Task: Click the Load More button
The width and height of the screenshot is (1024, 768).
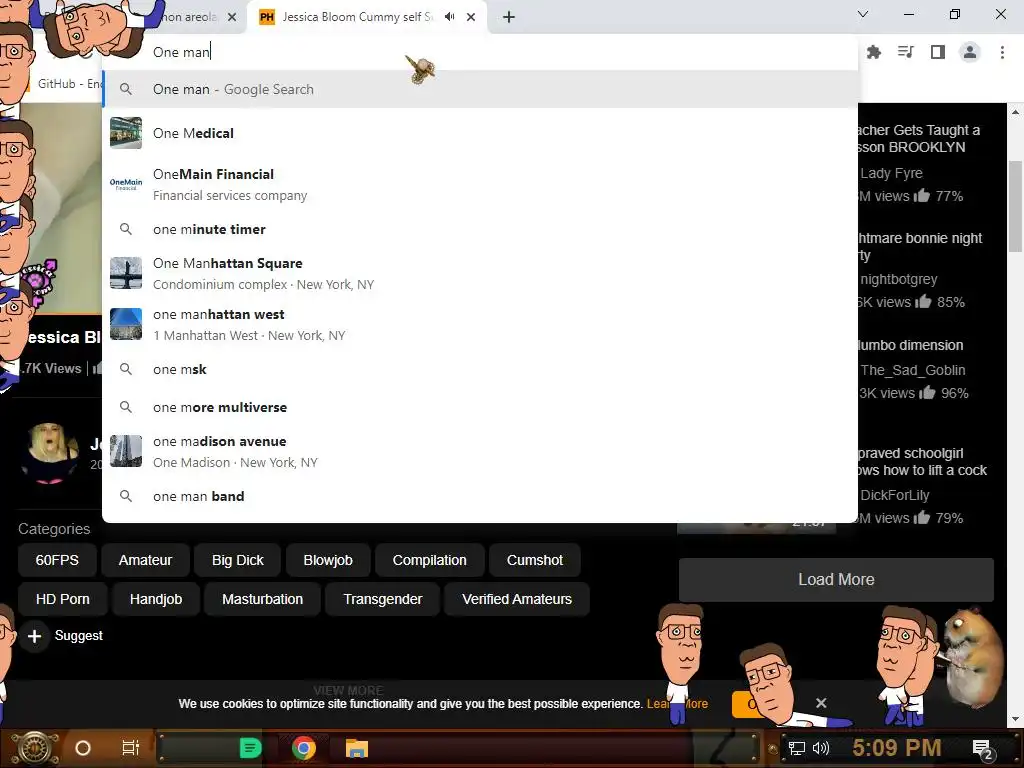Action: pos(836,579)
